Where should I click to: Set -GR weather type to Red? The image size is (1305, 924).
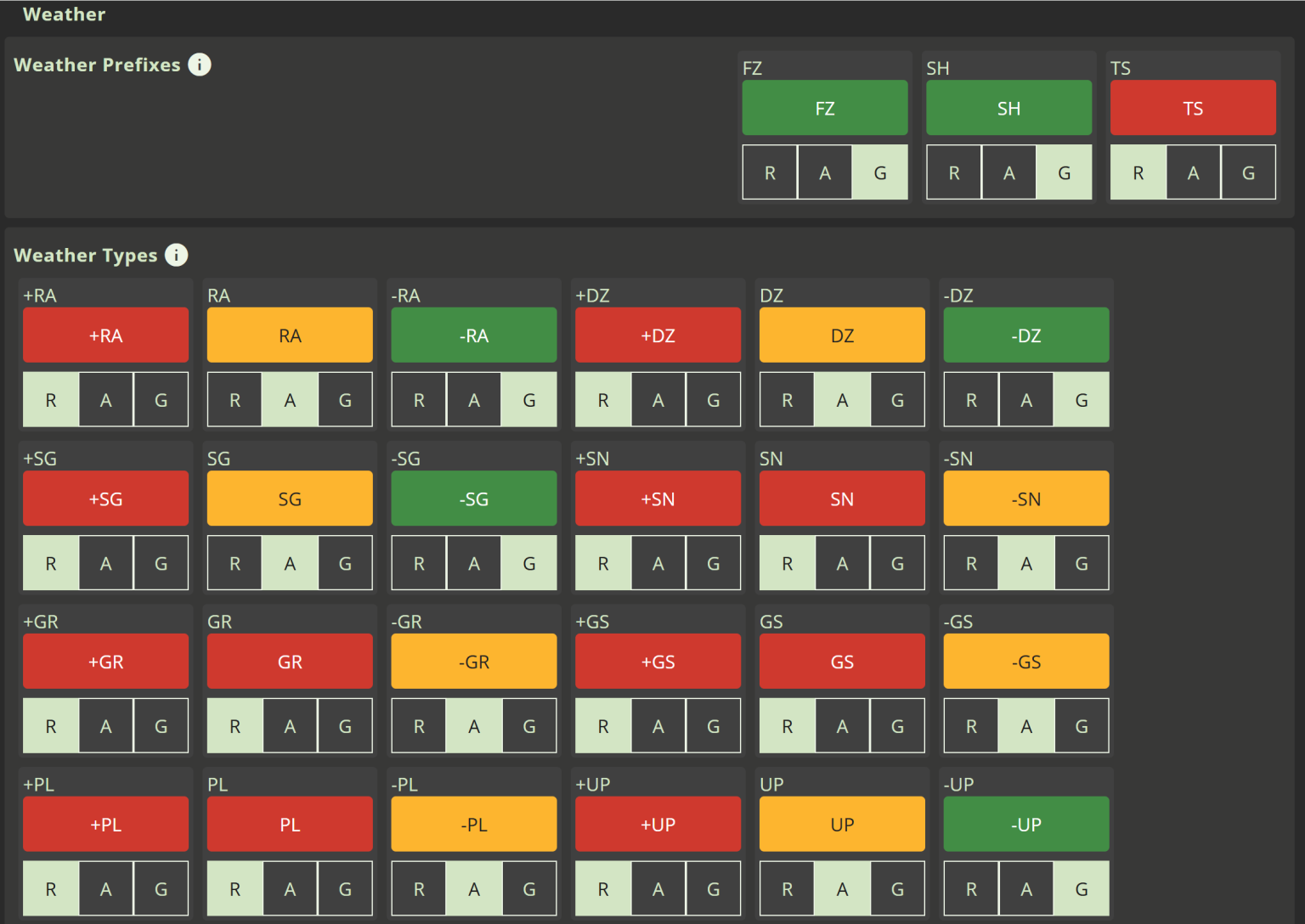pos(419,725)
